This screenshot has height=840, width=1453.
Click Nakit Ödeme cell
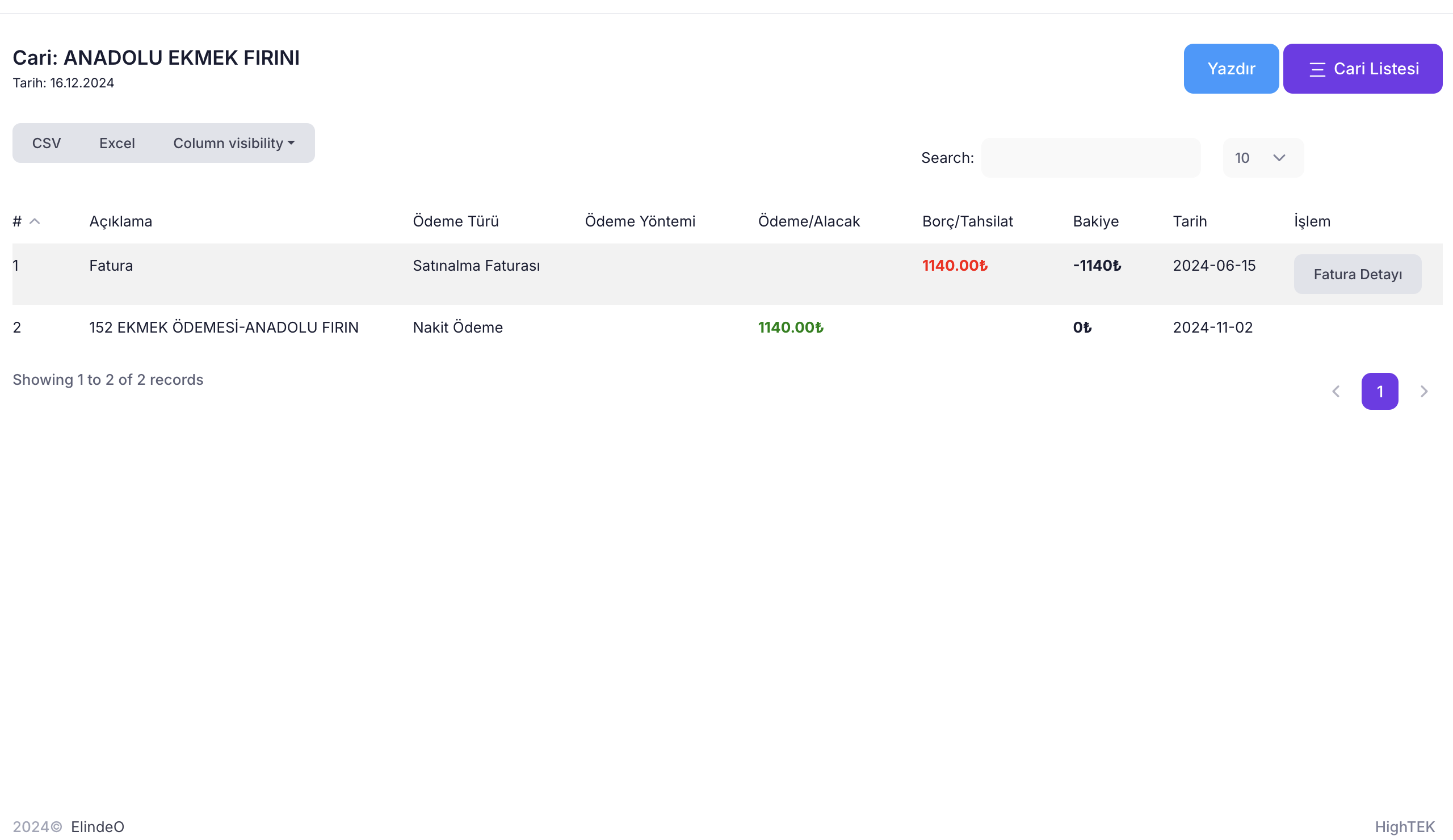coord(458,327)
